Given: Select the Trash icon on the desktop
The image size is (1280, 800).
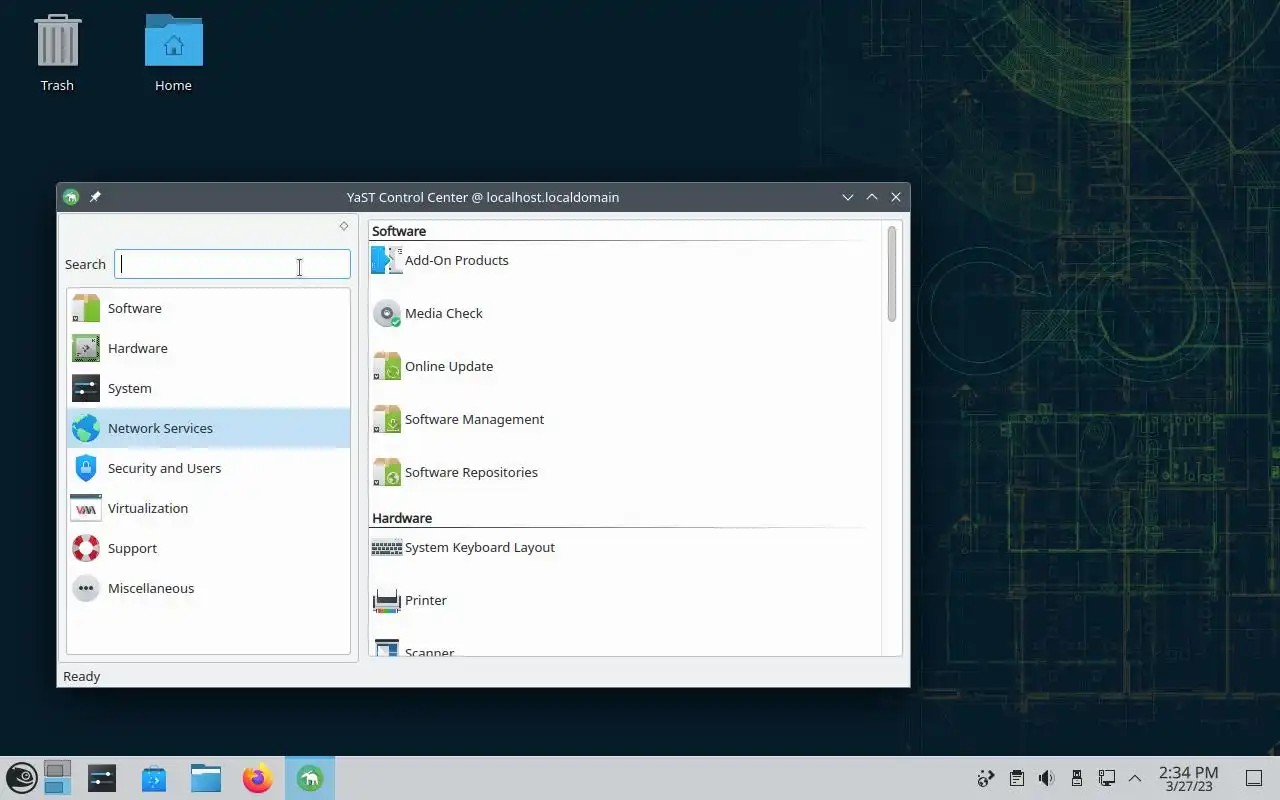Looking at the screenshot, I should 57,53.
